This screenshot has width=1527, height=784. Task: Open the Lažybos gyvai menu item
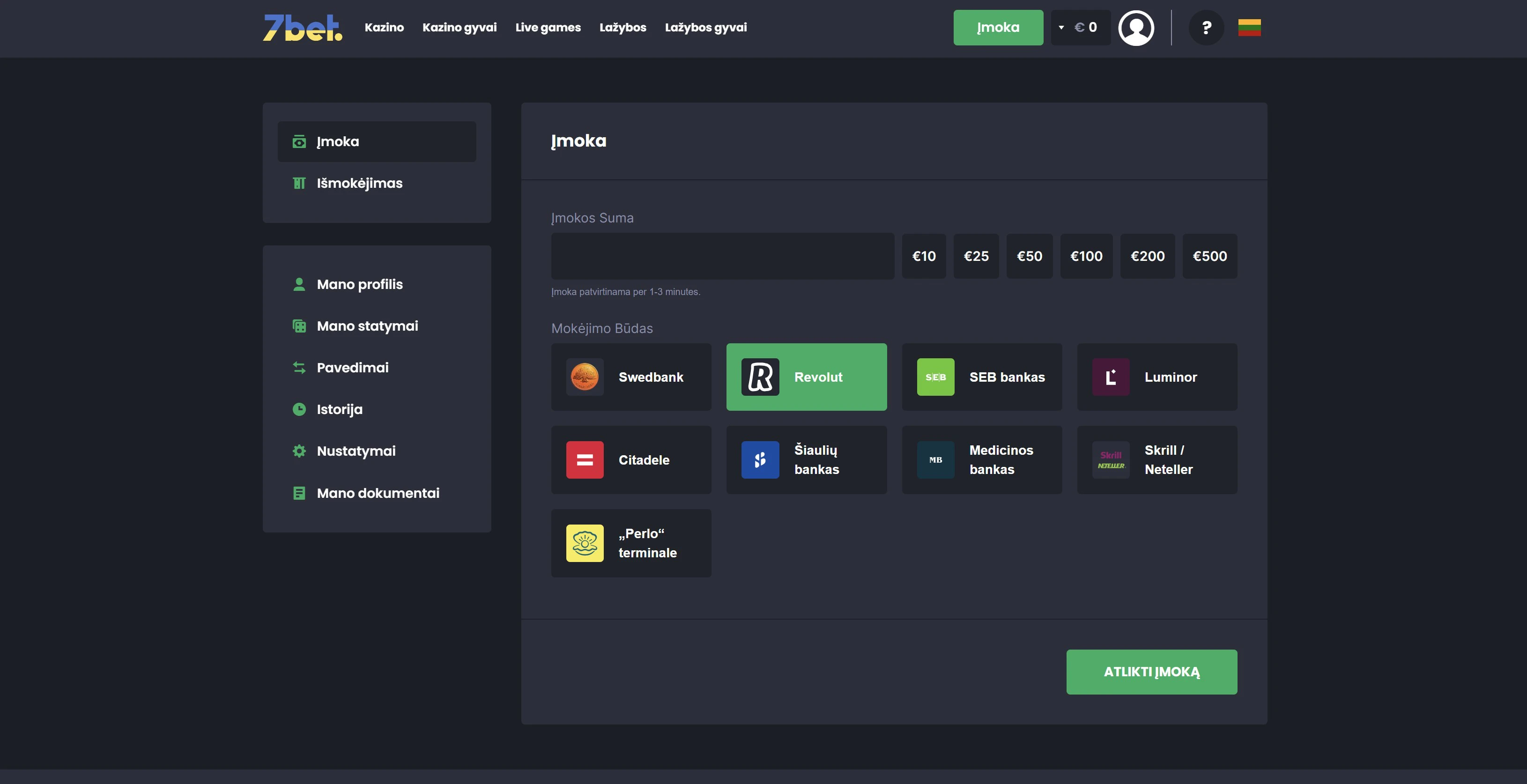(x=705, y=28)
